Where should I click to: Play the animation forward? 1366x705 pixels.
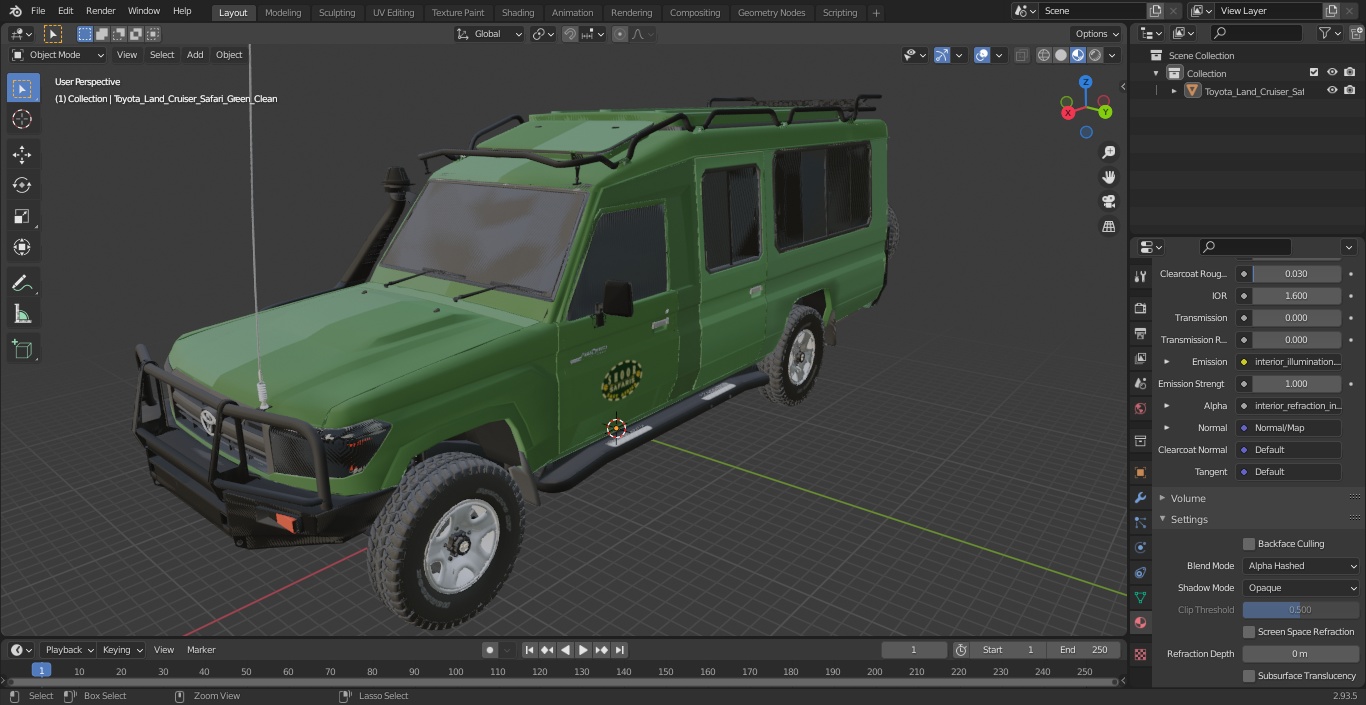coord(584,650)
